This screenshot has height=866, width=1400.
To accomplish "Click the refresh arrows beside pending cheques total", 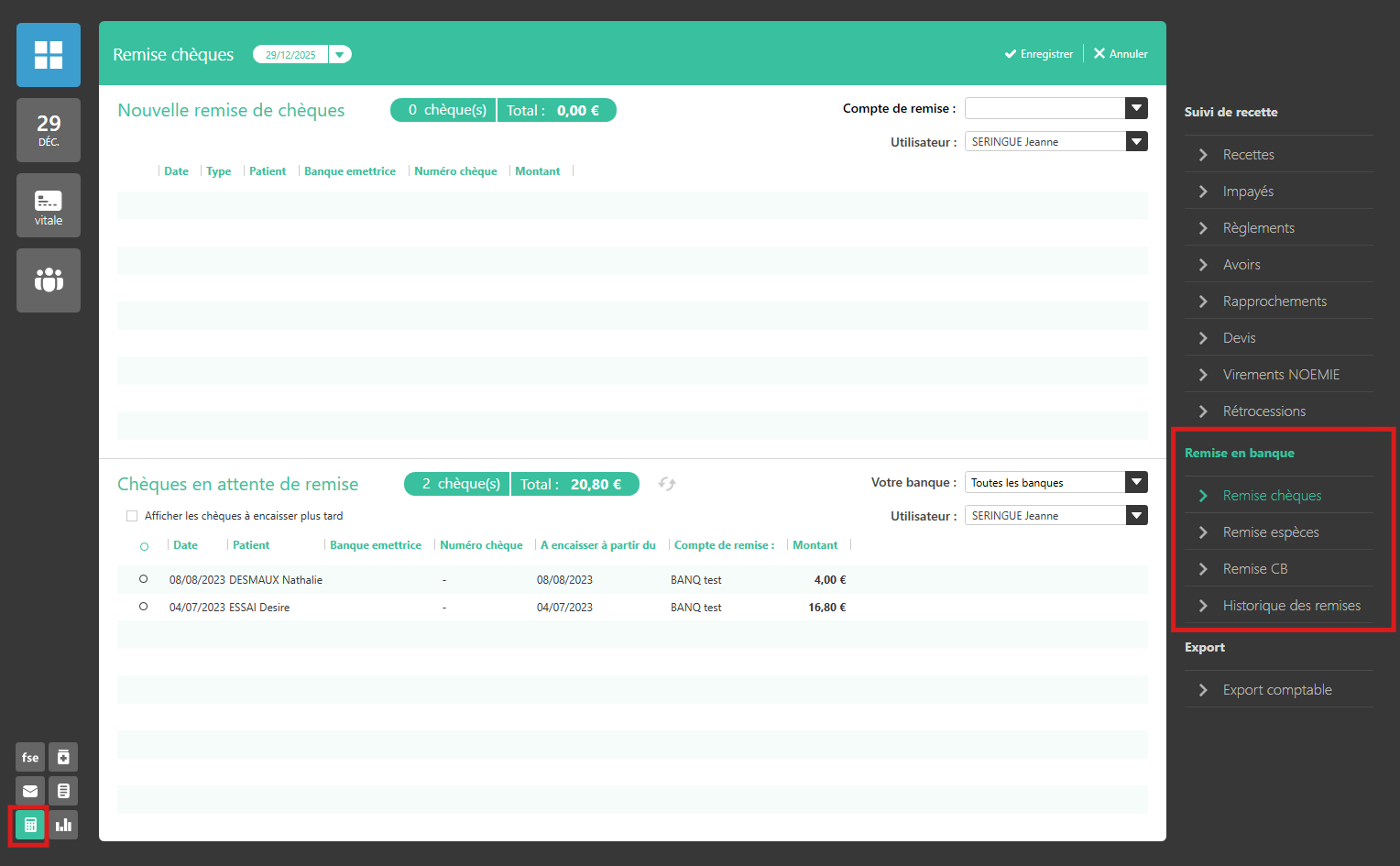I will (666, 484).
